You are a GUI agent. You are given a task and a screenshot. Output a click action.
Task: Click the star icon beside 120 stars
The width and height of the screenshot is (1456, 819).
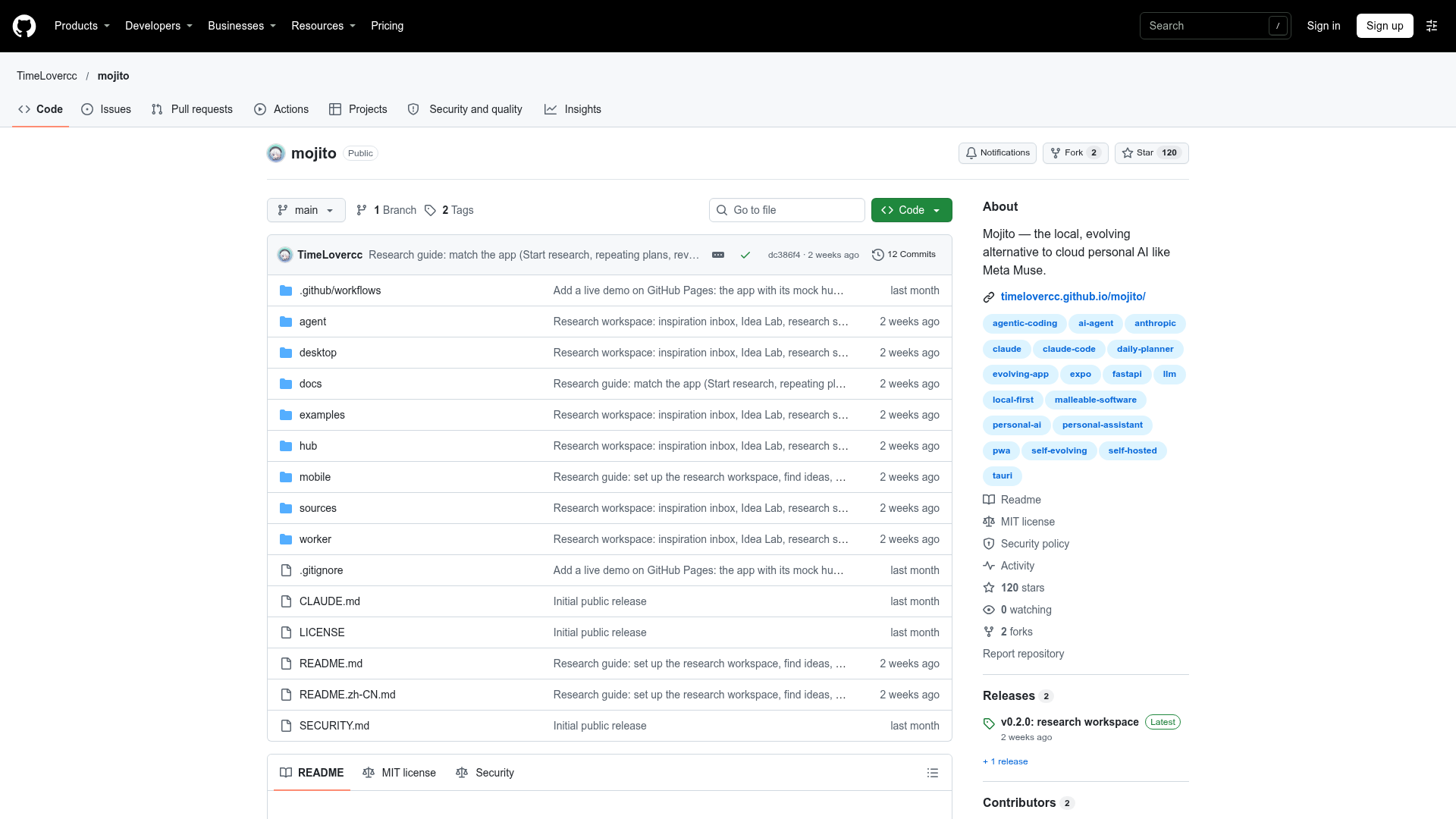(x=989, y=588)
